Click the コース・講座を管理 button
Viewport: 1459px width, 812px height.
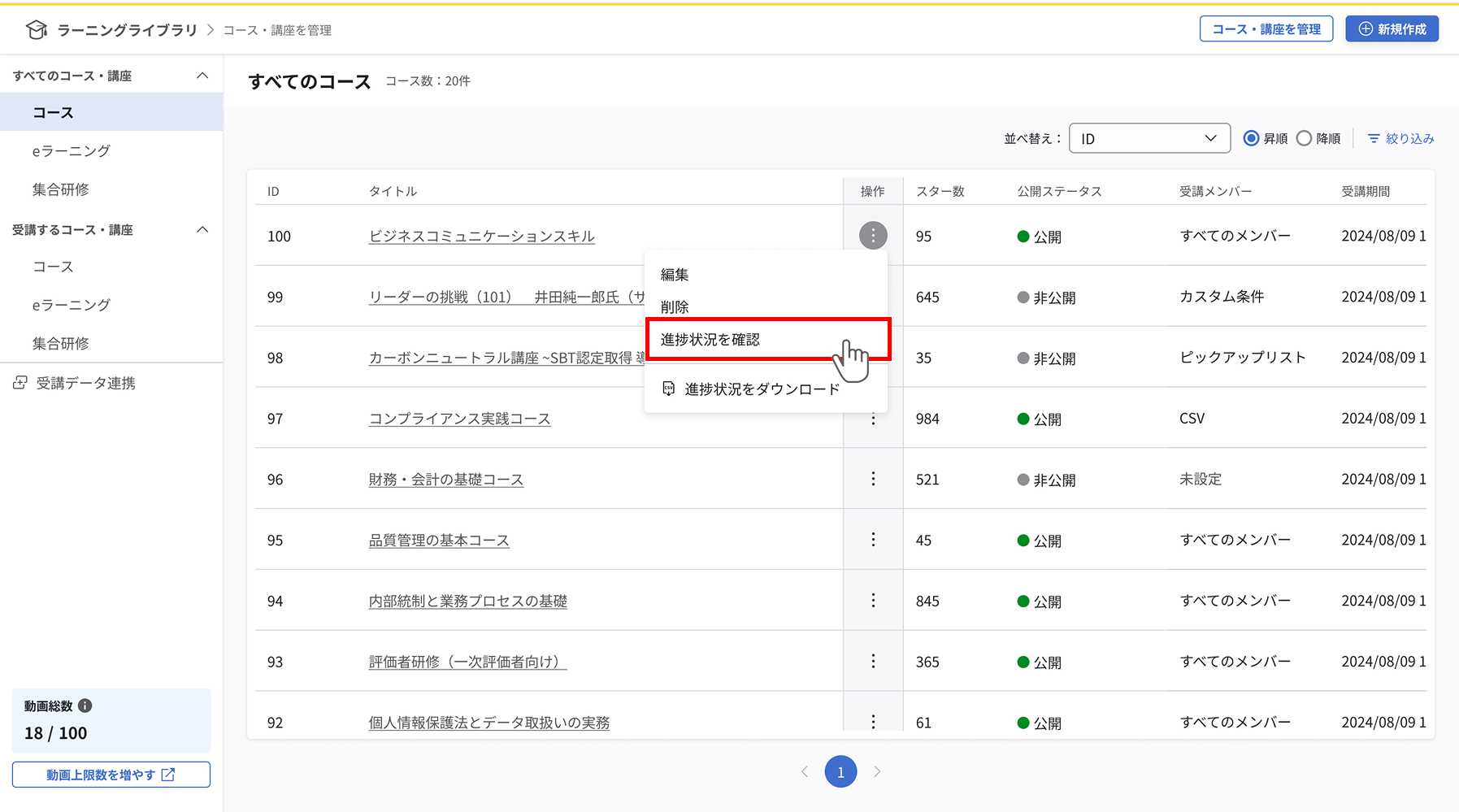coord(1266,29)
